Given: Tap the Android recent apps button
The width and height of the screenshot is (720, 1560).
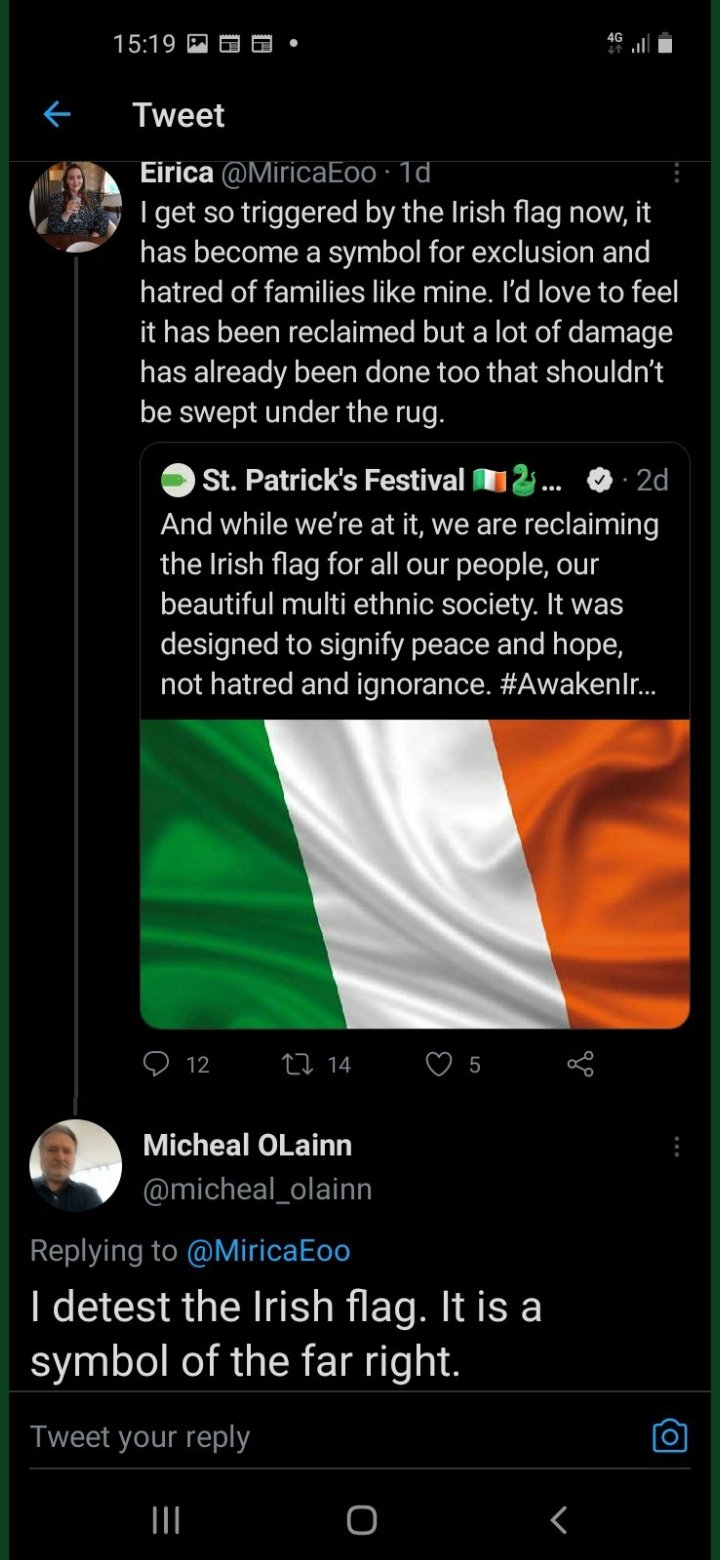Looking at the screenshot, I should click(x=165, y=1520).
